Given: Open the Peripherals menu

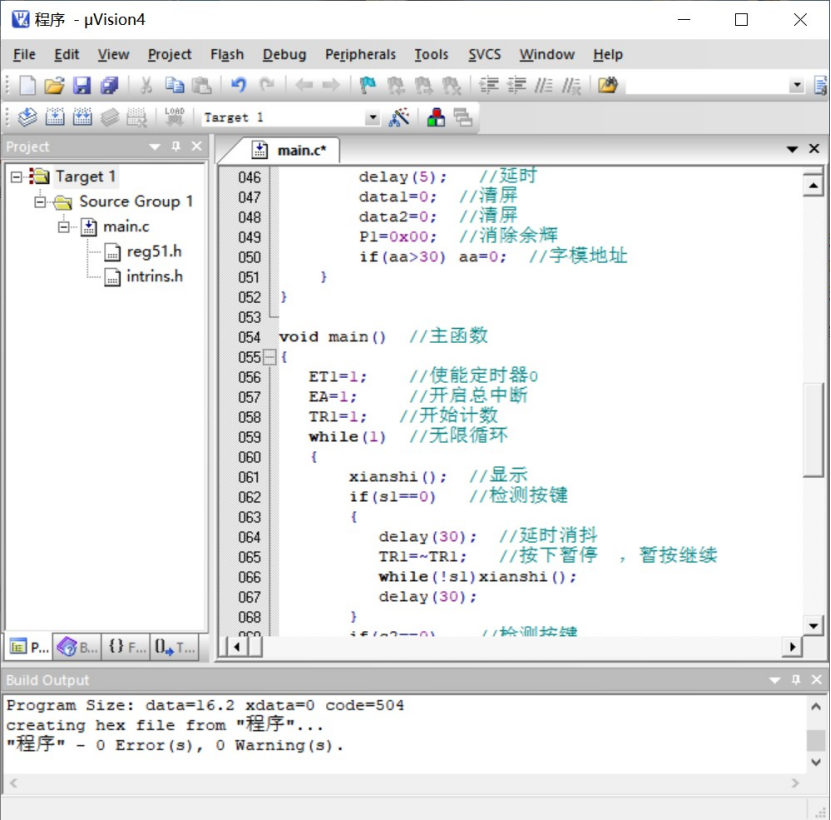Looking at the screenshot, I should 360,55.
